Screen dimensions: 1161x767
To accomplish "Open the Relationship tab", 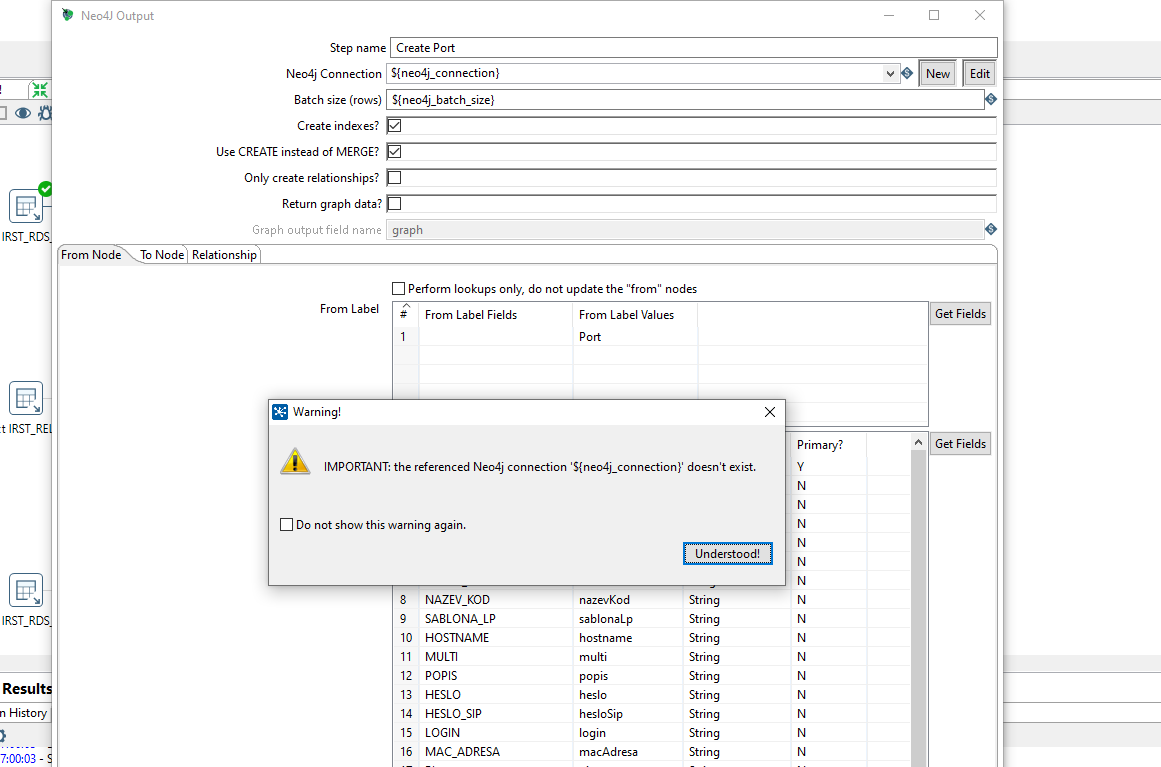I will (223, 254).
